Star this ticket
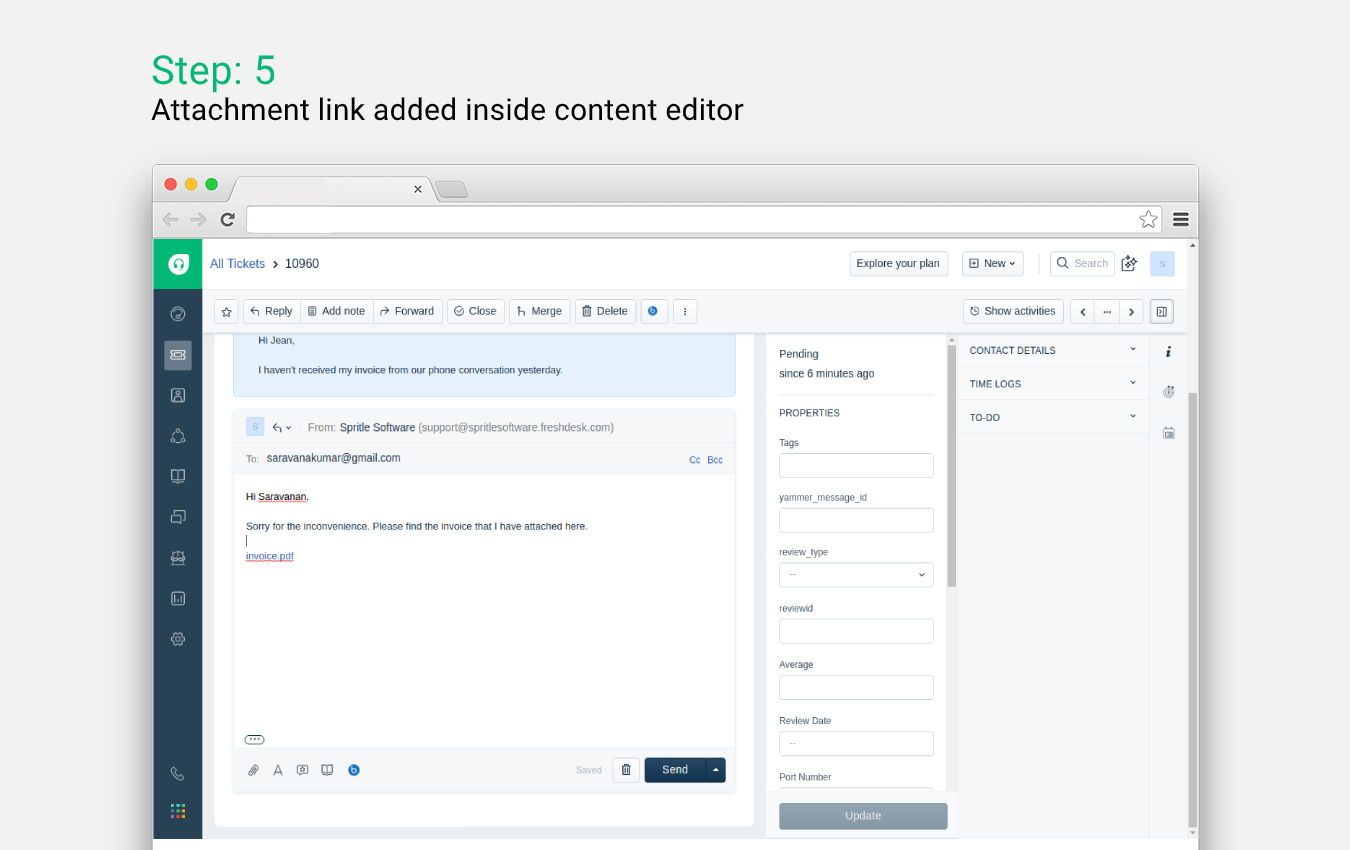 pos(226,312)
